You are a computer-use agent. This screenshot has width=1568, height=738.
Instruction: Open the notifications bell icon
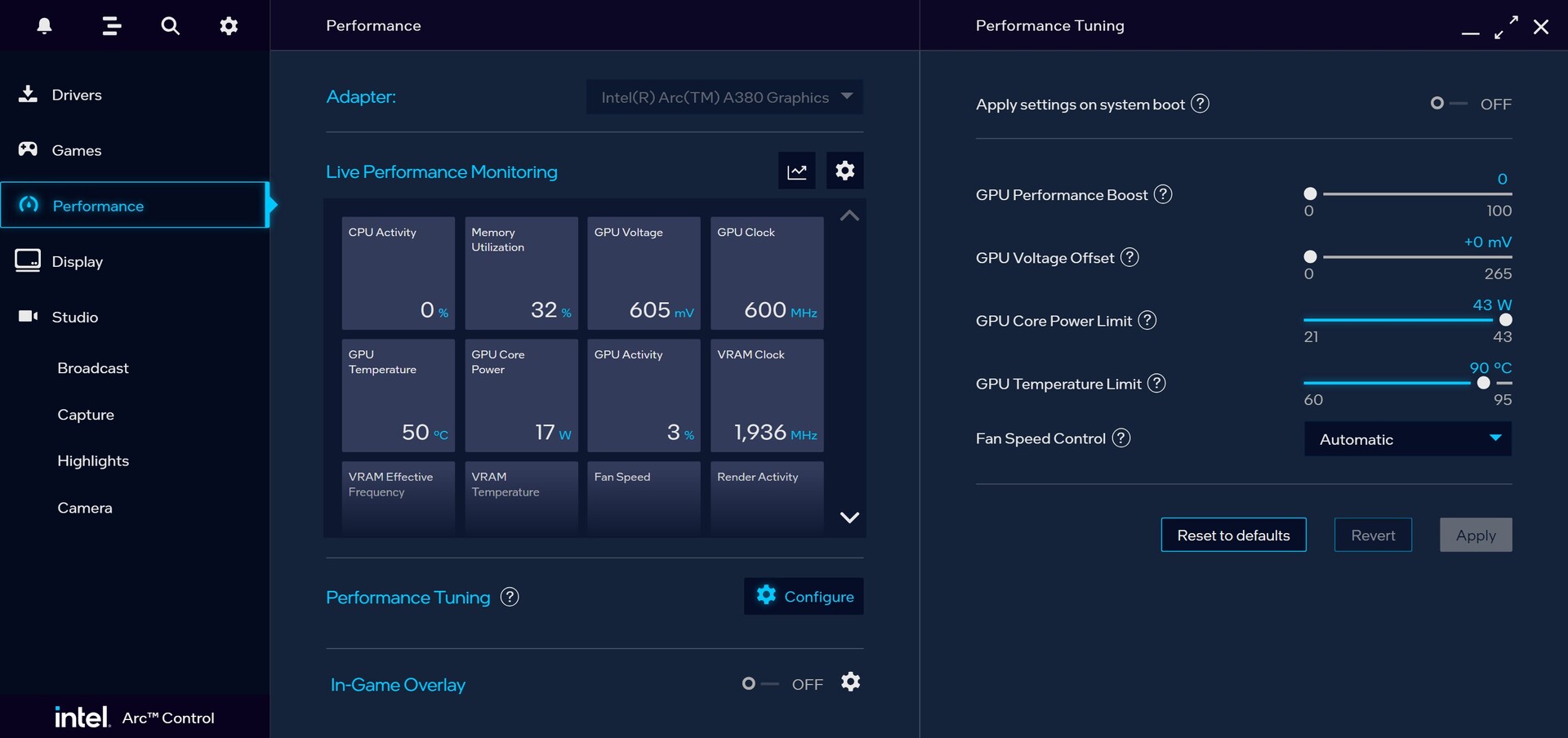click(x=45, y=26)
